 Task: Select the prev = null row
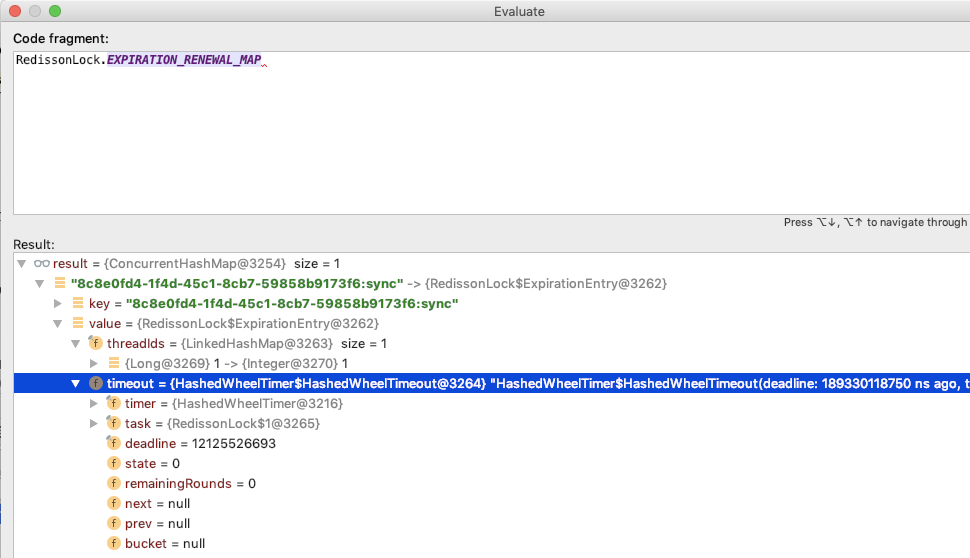click(492, 523)
